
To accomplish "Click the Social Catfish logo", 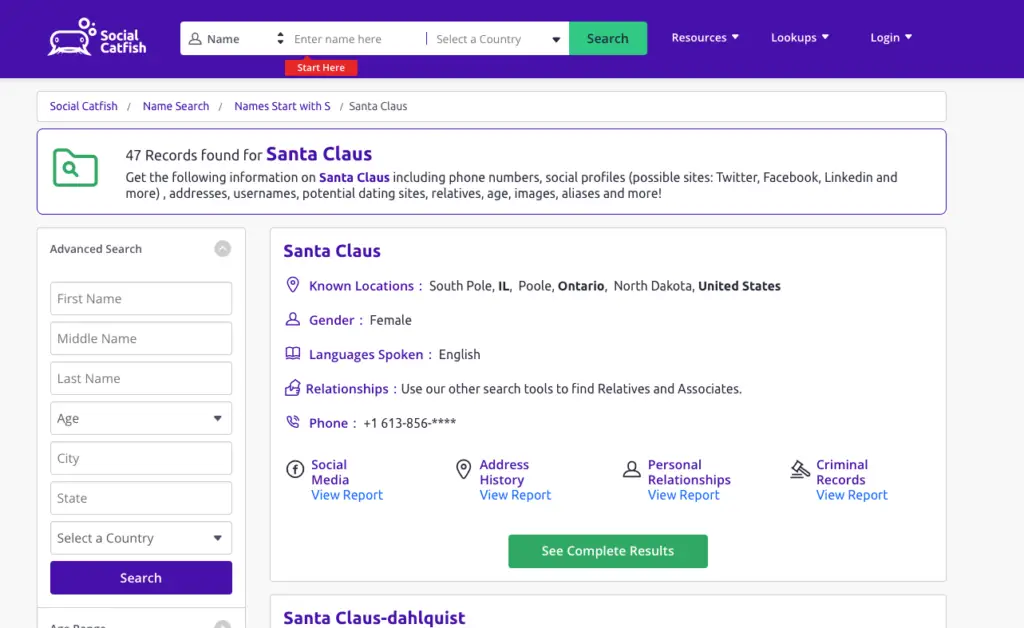I will point(97,37).
